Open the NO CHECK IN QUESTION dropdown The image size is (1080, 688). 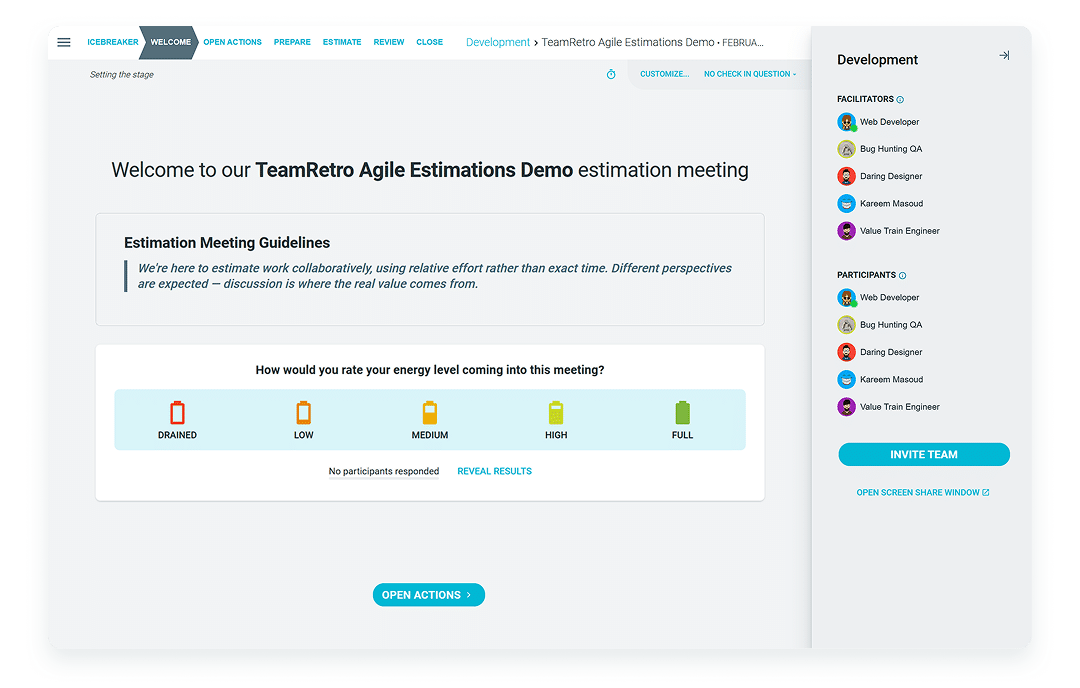click(750, 74)
